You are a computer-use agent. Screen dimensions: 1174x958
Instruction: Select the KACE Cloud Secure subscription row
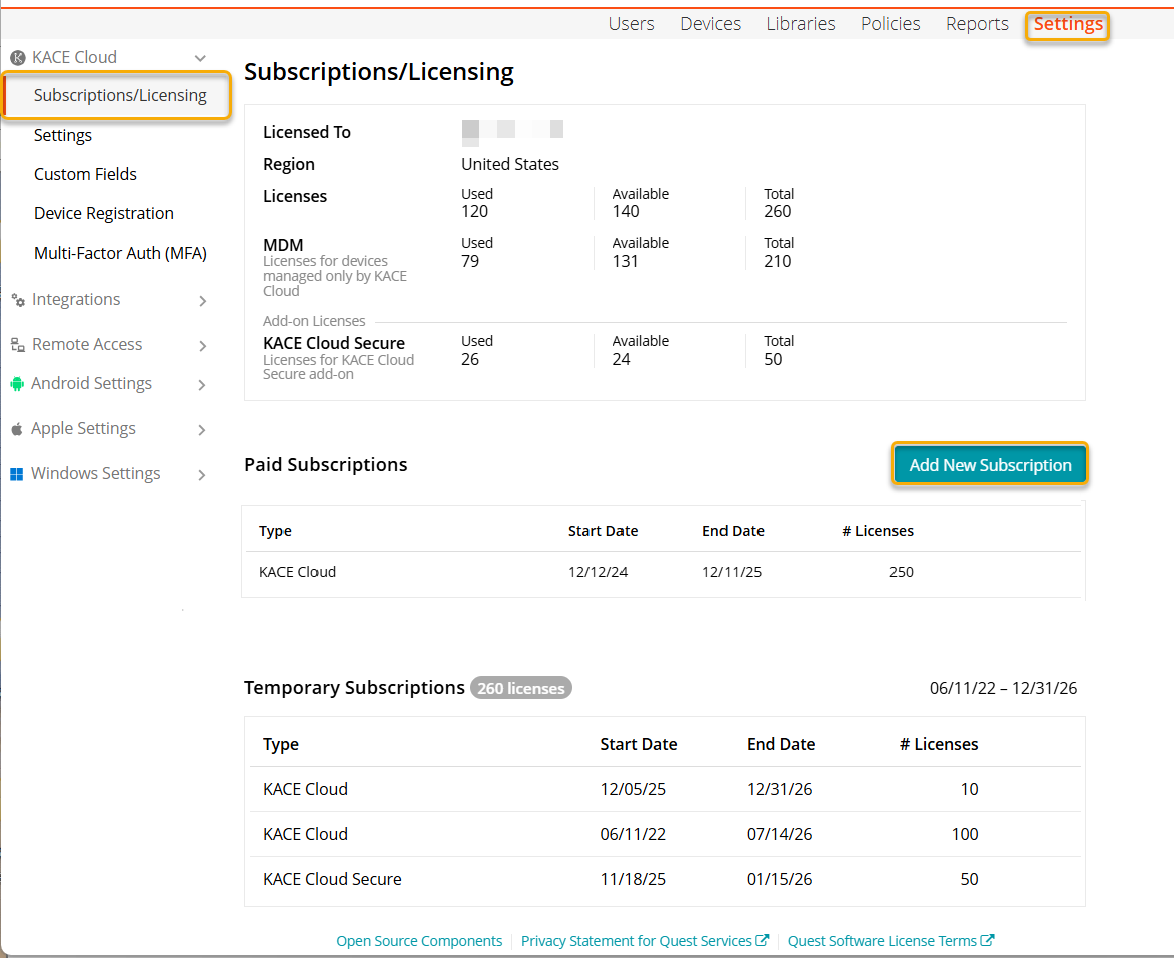coord(332,880)
